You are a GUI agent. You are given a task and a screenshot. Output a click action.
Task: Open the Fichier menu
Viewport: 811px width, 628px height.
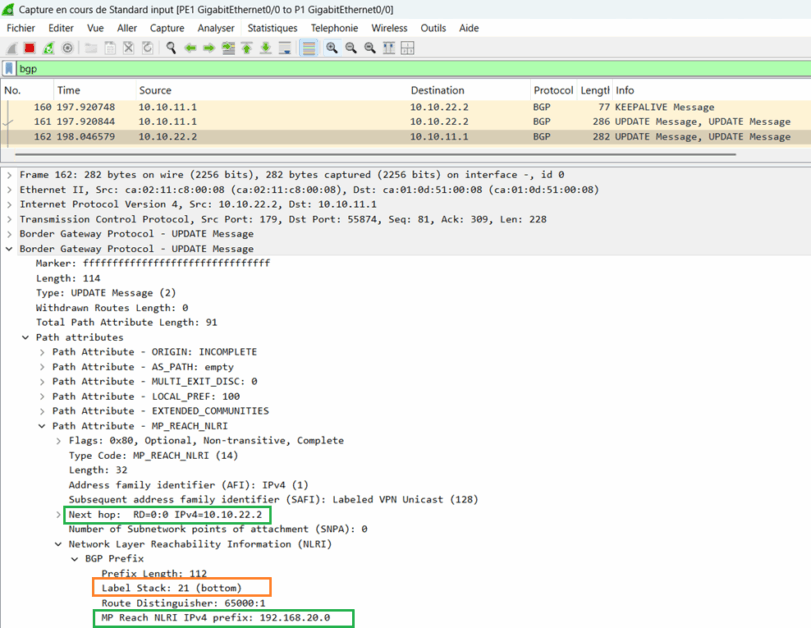pyautogui.click(x=21, y=28)
